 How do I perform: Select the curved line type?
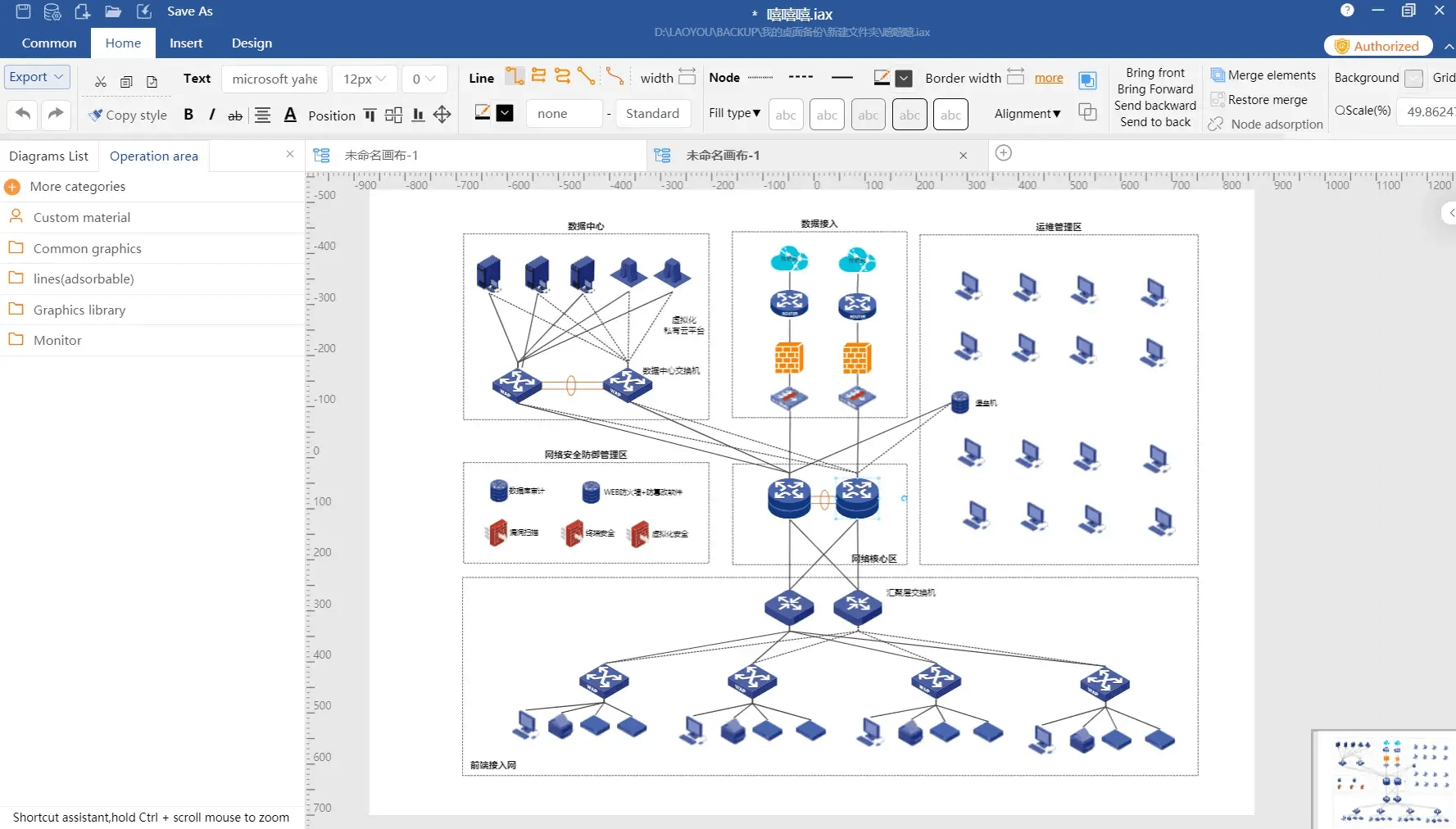(615, 76)
